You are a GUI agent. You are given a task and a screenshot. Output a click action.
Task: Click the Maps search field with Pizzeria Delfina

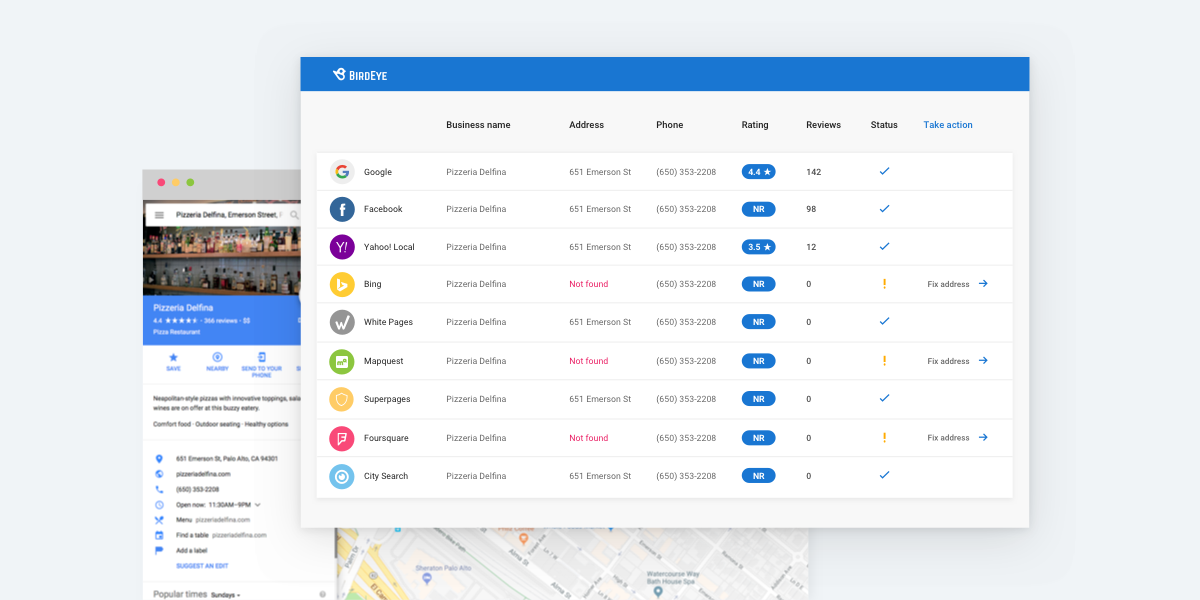(x=228, y=215)
